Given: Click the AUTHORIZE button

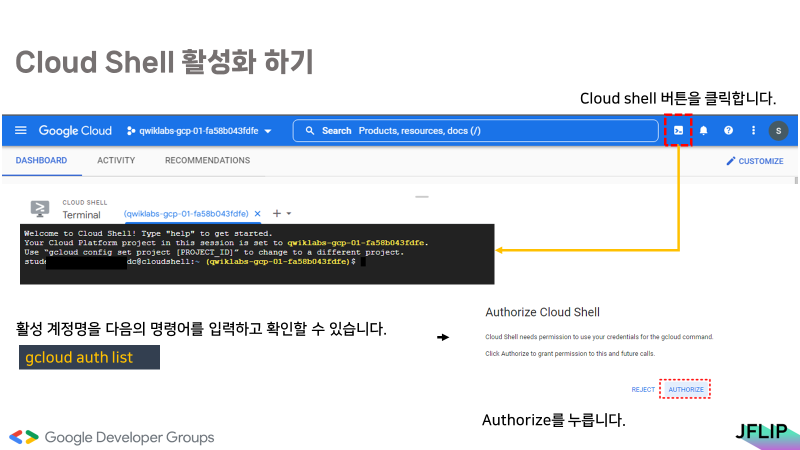Looking at the screenshot, I should tap(686, 389).
